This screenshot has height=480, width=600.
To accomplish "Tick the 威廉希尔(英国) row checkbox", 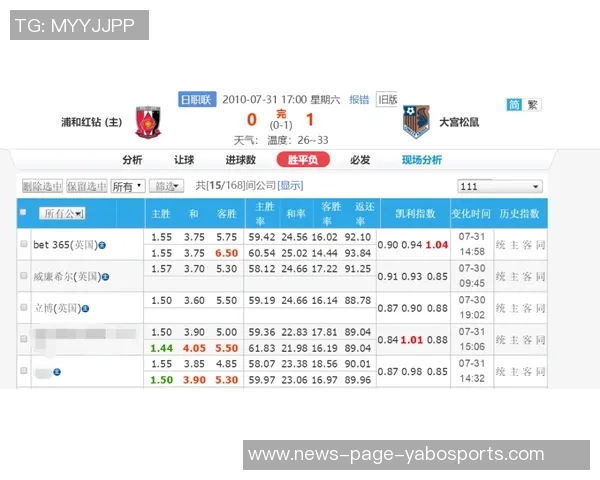I will [24, 275].
